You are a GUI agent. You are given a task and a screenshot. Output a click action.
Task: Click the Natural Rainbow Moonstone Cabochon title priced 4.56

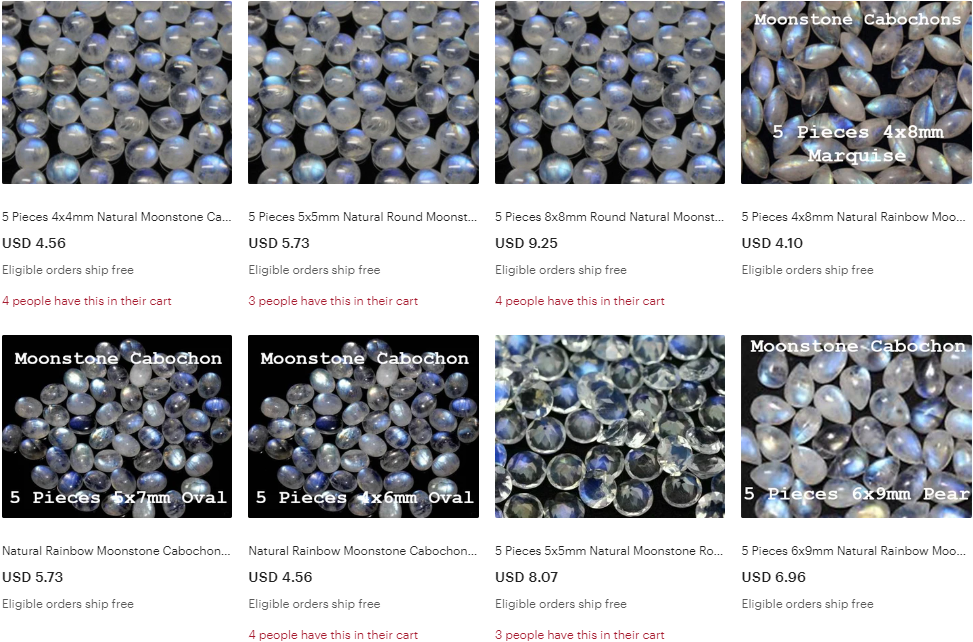coord(363,551)
